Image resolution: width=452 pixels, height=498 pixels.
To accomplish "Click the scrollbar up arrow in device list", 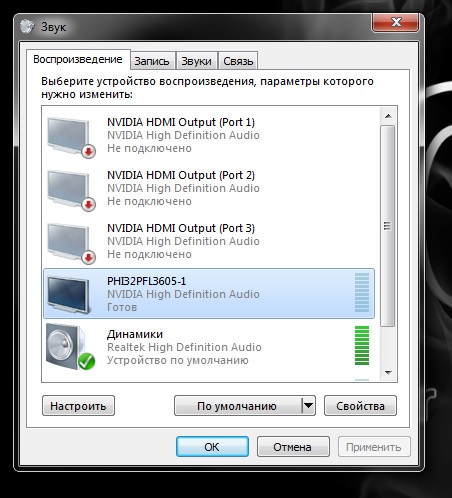I will tap(388, 116).
